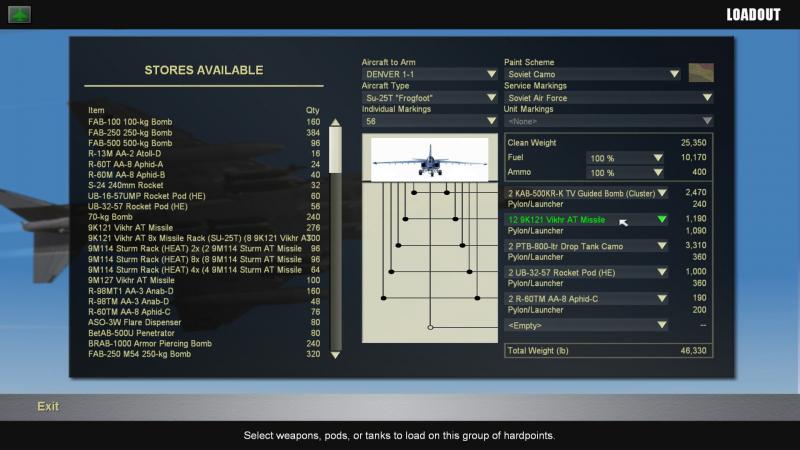Select 9M114 Sturm Rack (HEAT) 2x item
Screen dimensions: 800x450
[x=204, y=248]
